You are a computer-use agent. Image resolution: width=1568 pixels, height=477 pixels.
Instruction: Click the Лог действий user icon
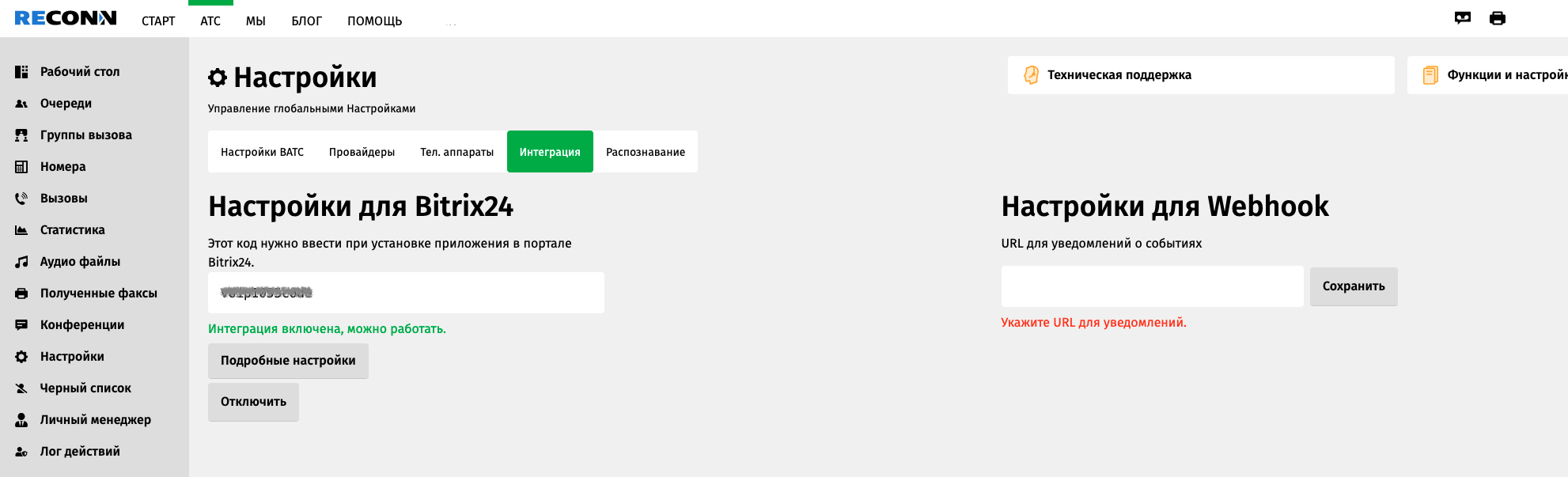tap(21, 452)
